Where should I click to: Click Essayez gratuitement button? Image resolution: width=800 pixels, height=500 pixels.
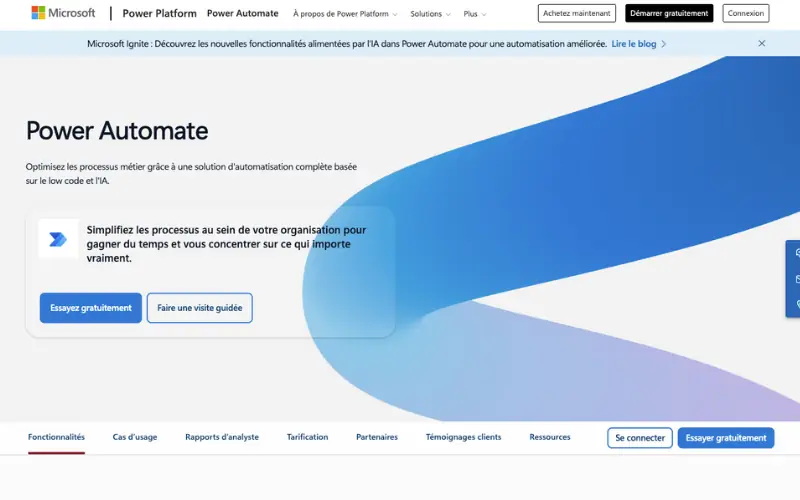[91, 308]
